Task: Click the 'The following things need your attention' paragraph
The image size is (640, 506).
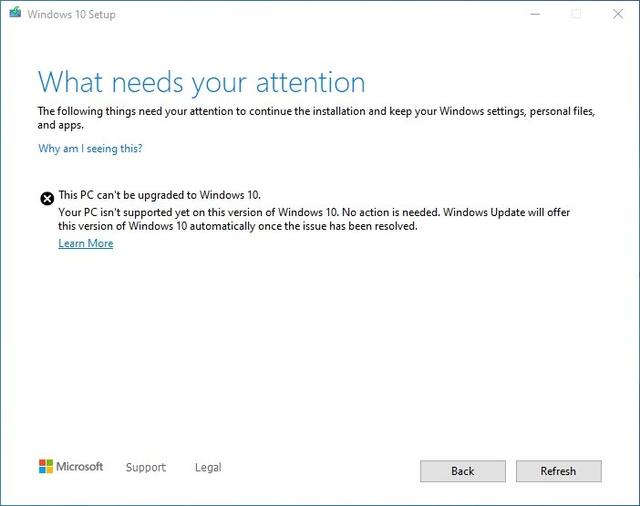Action: coord(316,111)
